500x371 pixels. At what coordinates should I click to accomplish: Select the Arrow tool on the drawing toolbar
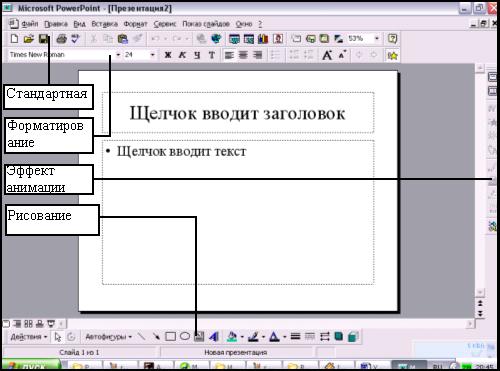[x=156, y=336]
